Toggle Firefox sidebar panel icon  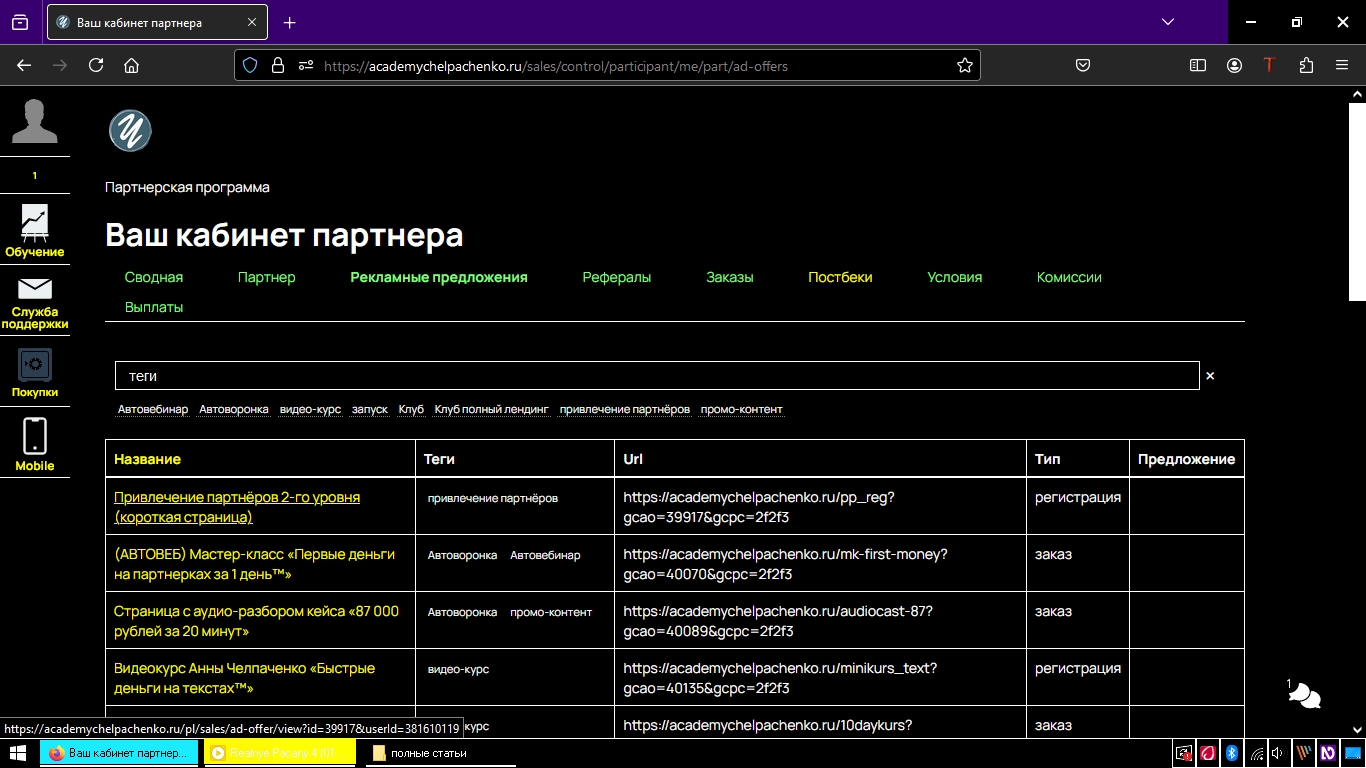click(x=1198, y=65)
